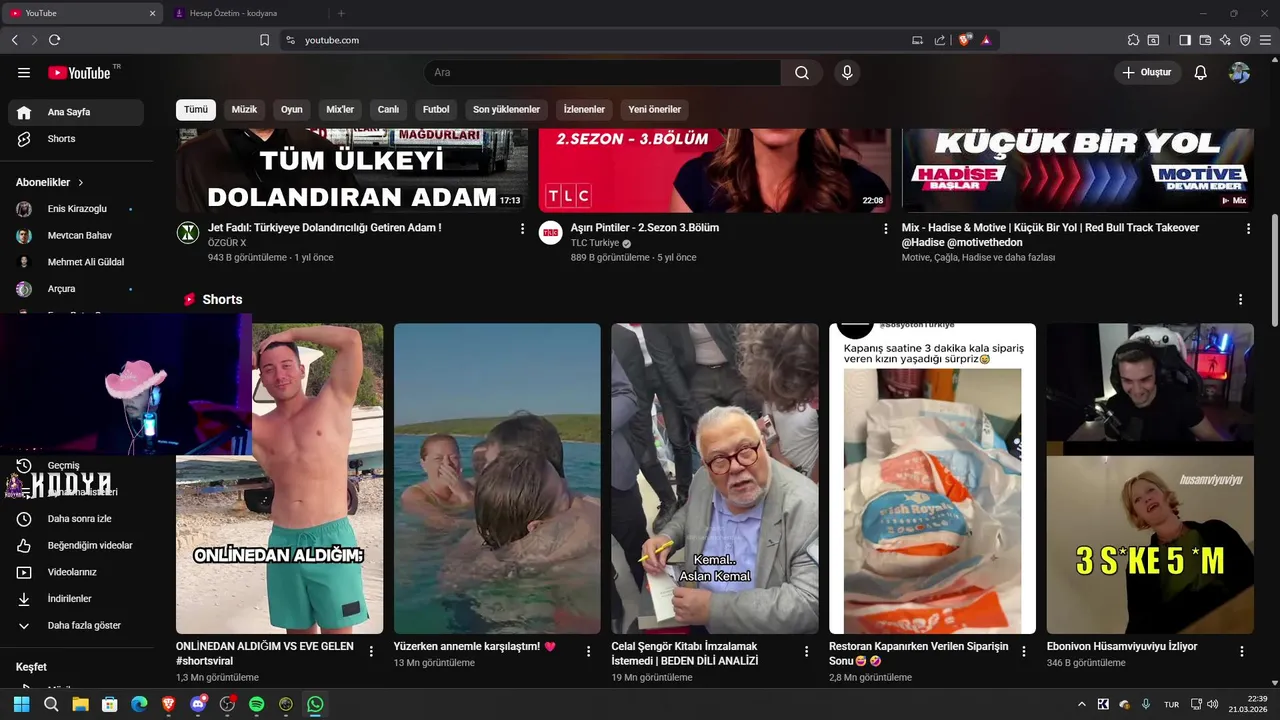Open Discord from the taskbar

198,704
